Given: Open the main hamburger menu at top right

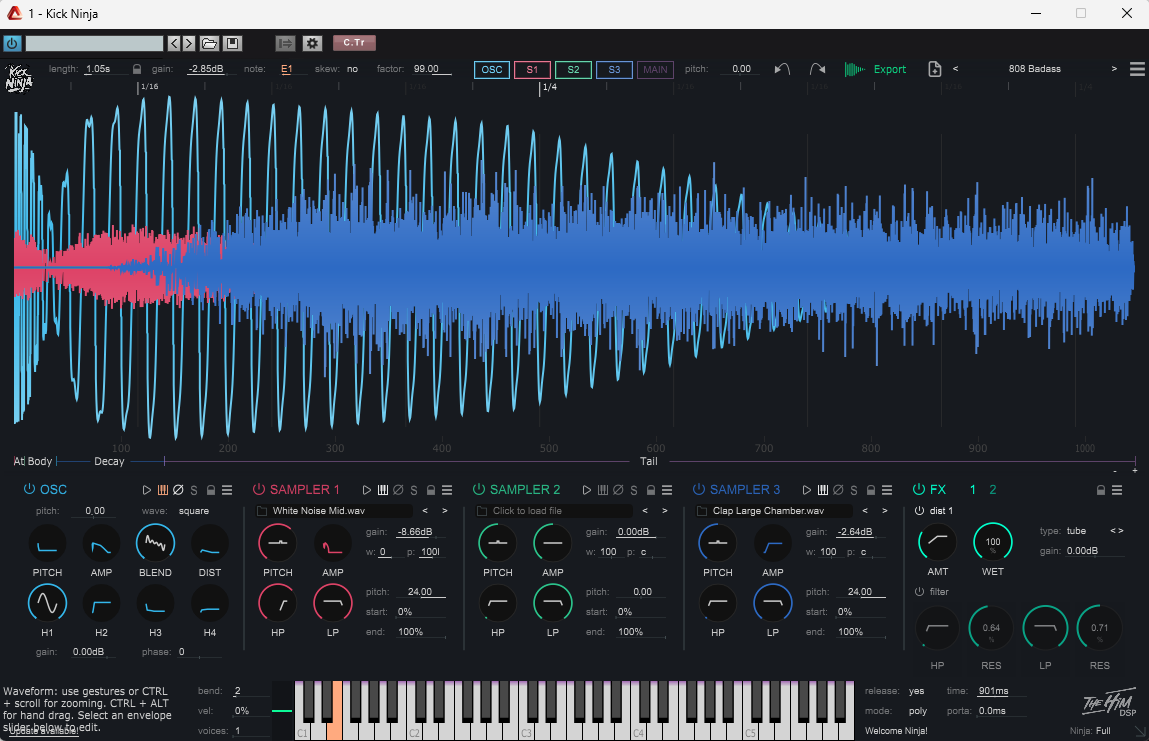Looking at the screenshot, I should coord(1137,69).
